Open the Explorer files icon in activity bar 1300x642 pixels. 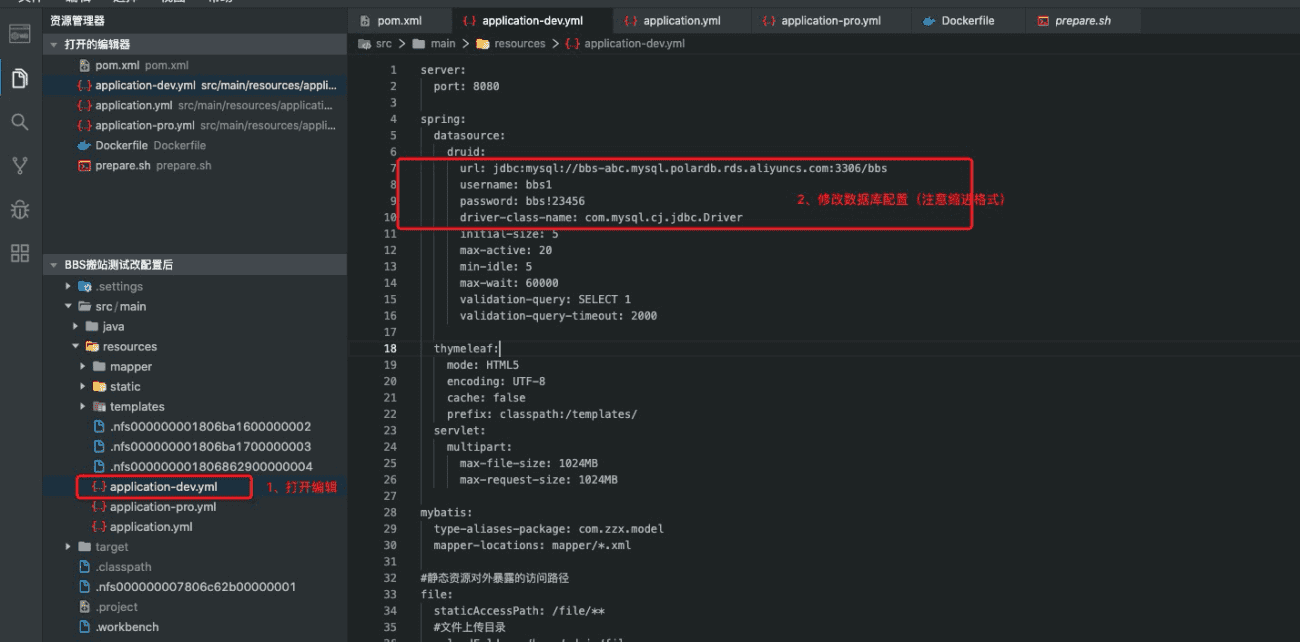coord(19,78)
